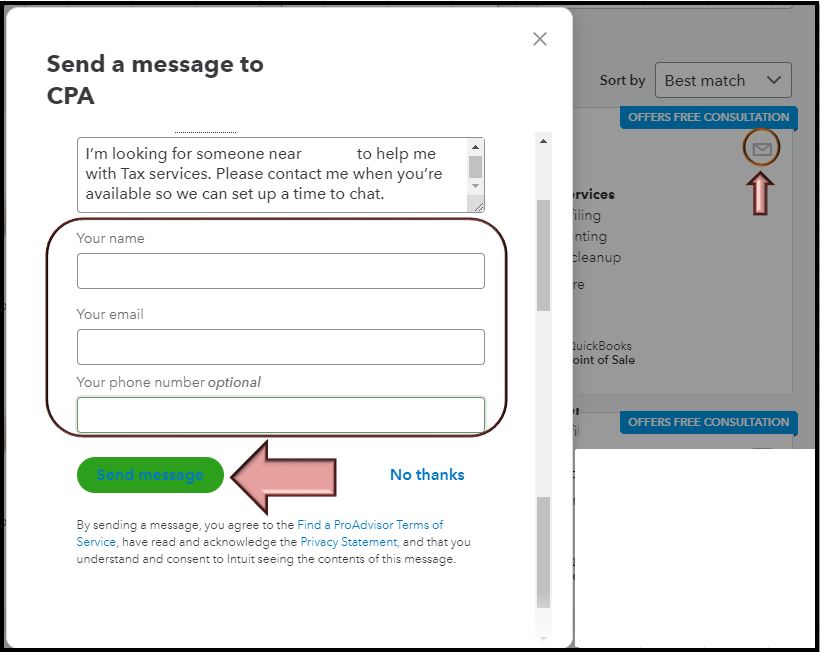Open Find a ProAdvisor Terms link
Image resolution: width=820 pixels, height=652 pixels.
point(370,525)
